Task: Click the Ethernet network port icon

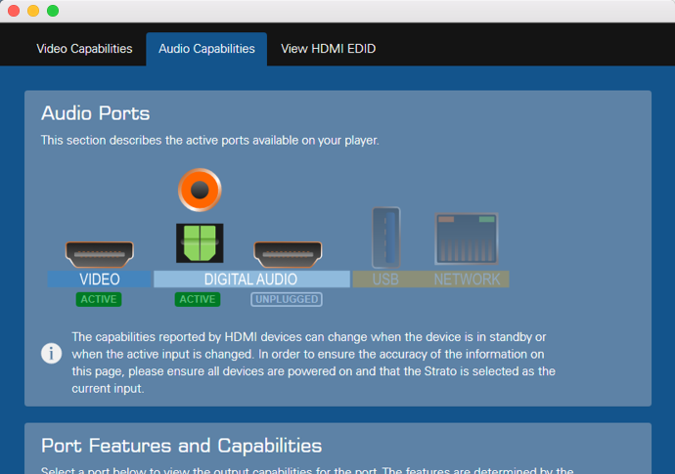Action: point(466,239)
